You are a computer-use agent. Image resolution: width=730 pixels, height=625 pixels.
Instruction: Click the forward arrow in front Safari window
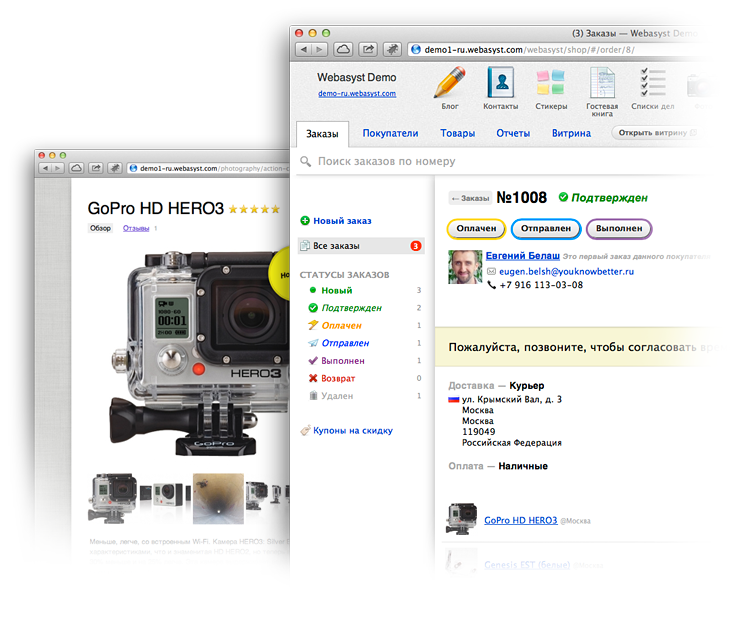point(319,49)
